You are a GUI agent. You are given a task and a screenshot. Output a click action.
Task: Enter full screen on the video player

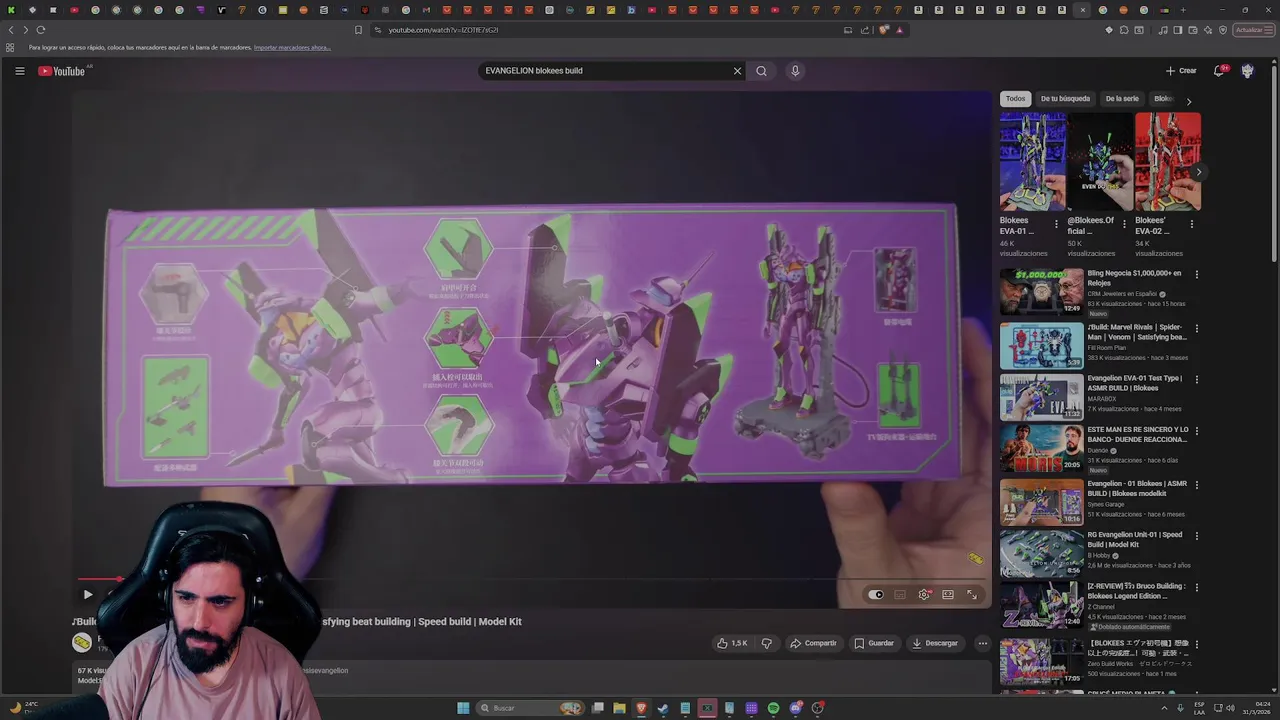[x=972, y=594]
